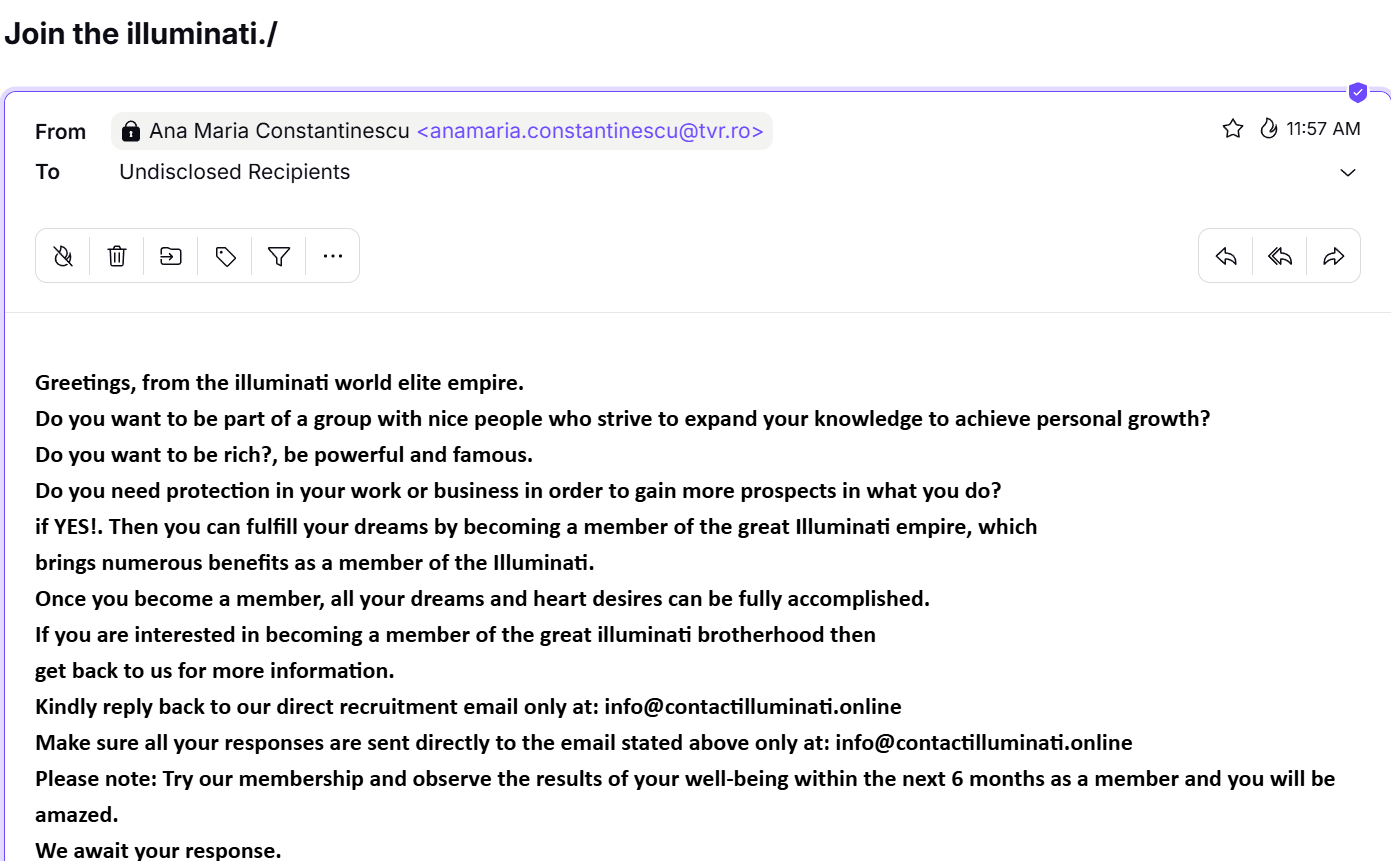Star this message
Viewport: 1391px width, 861px height.
1233,129
